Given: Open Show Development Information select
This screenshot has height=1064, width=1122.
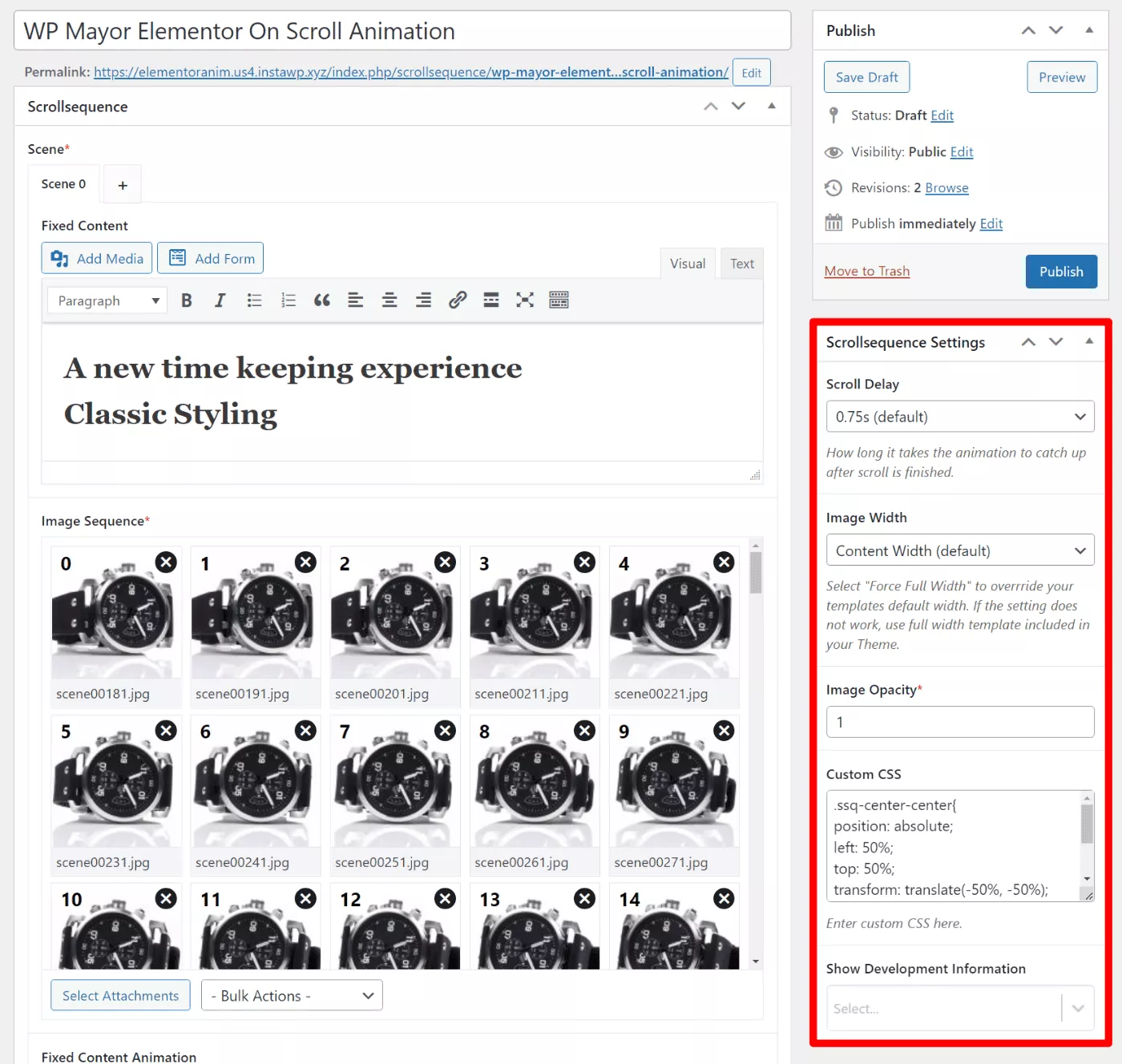Looking at the screenshot, I should pos(960,1008).
